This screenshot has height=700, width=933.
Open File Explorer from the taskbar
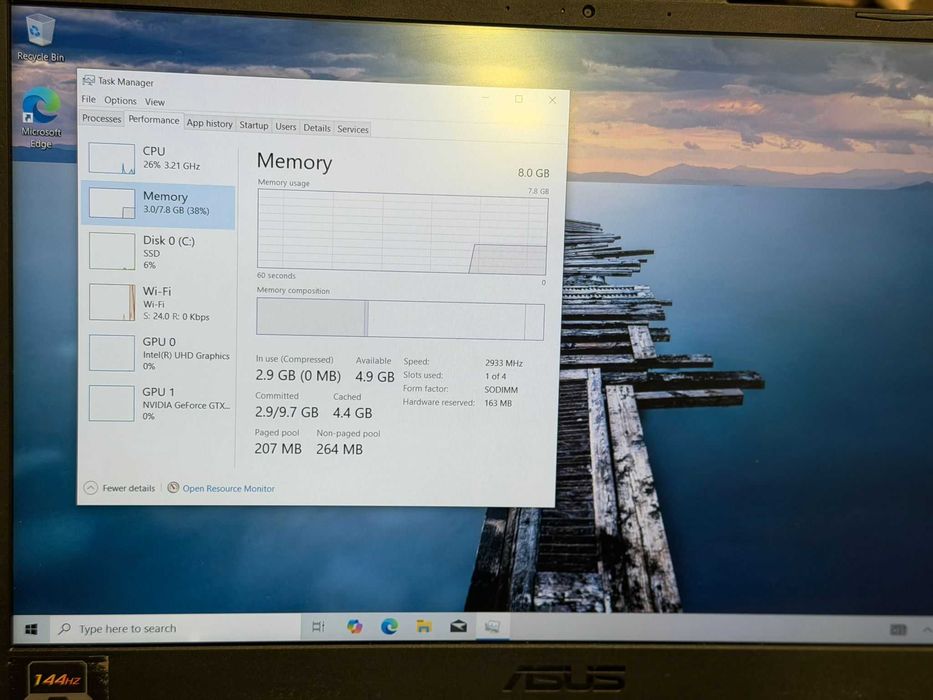[x=424, y=626]
